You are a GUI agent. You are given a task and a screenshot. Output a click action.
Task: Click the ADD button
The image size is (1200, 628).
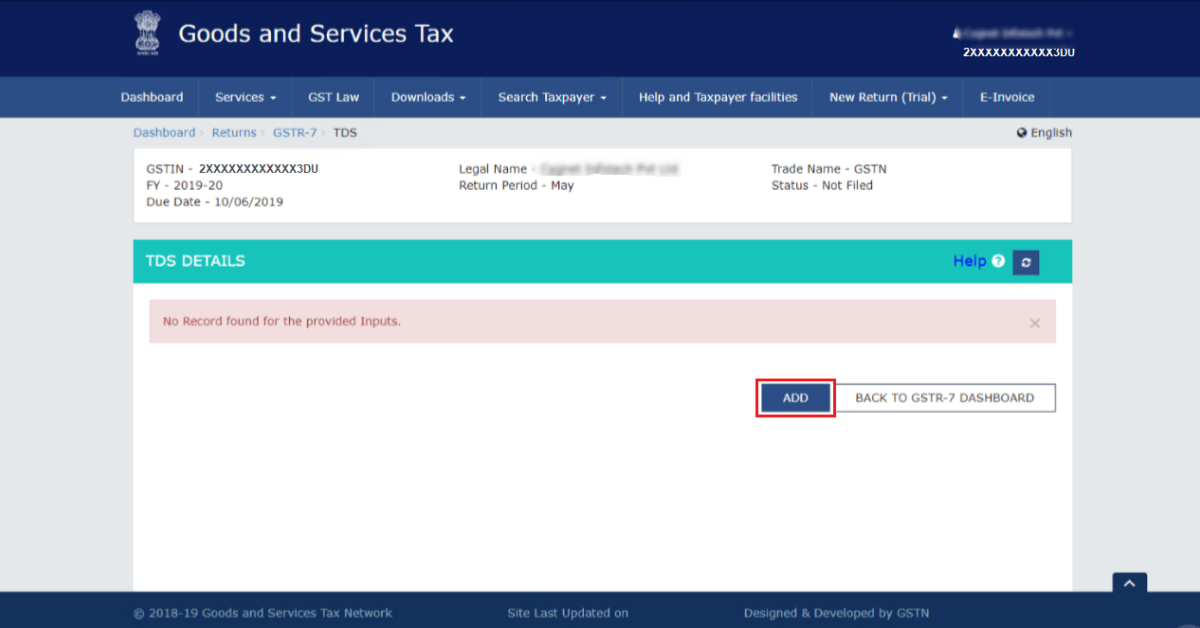[x=794, y=397]
